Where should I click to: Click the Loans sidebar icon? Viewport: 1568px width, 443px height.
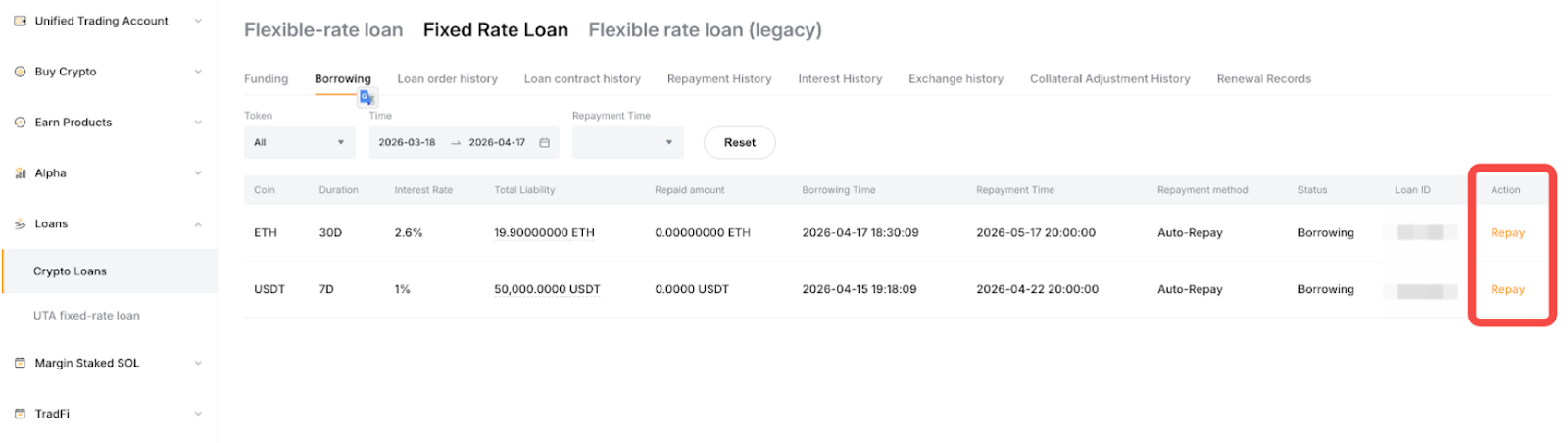pyautogui.click(x=20, y=224)
